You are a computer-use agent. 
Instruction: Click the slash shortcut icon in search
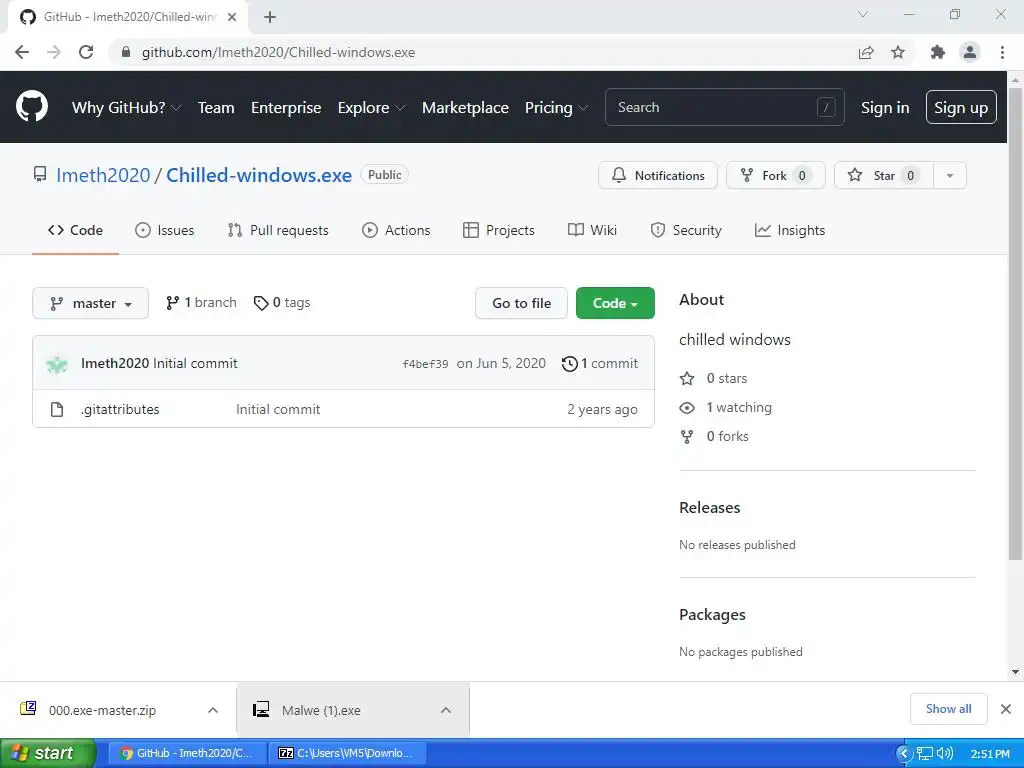coord(825,107)
